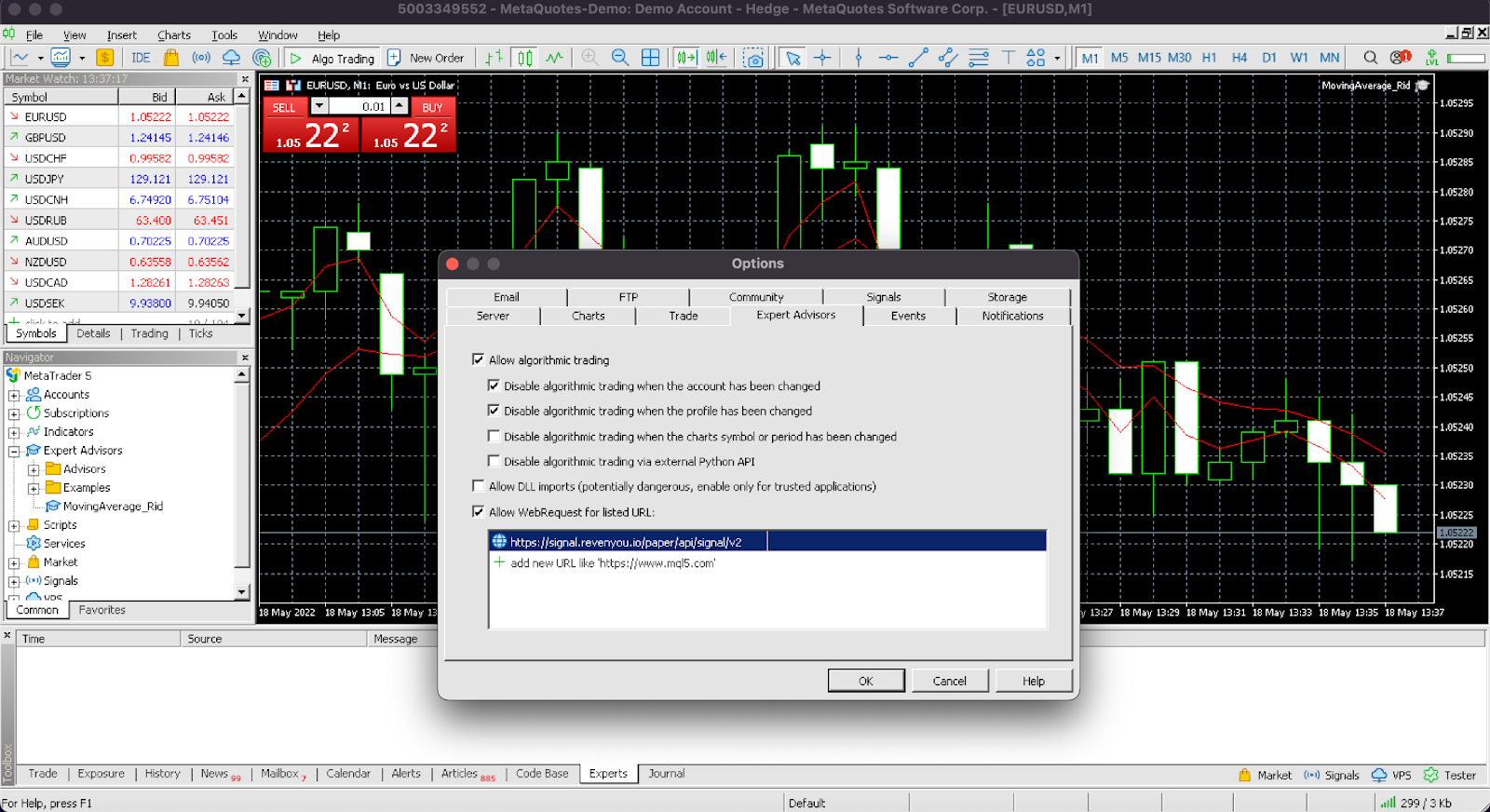Open the search magnifier in toolbar
This screenshot has height=812, width=1490.
(x=1370, y=58)
